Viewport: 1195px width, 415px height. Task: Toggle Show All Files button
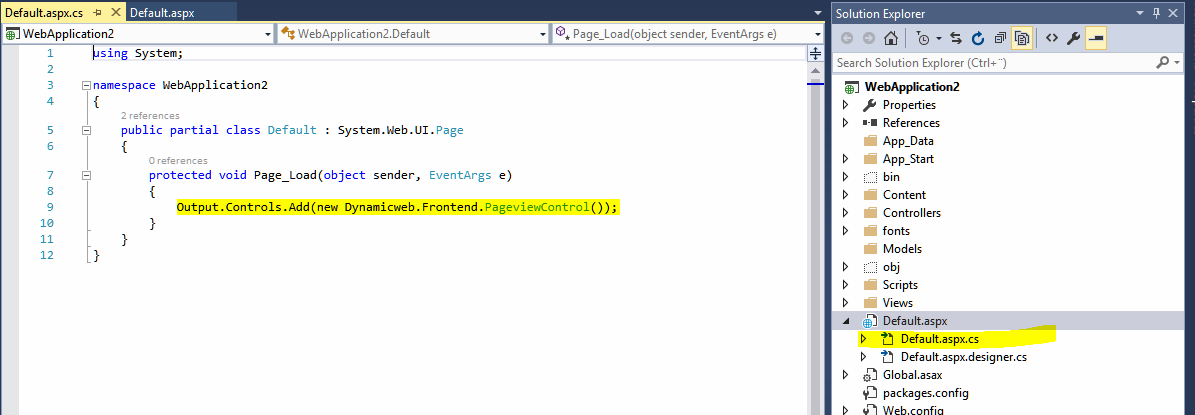pos(1022,38)
